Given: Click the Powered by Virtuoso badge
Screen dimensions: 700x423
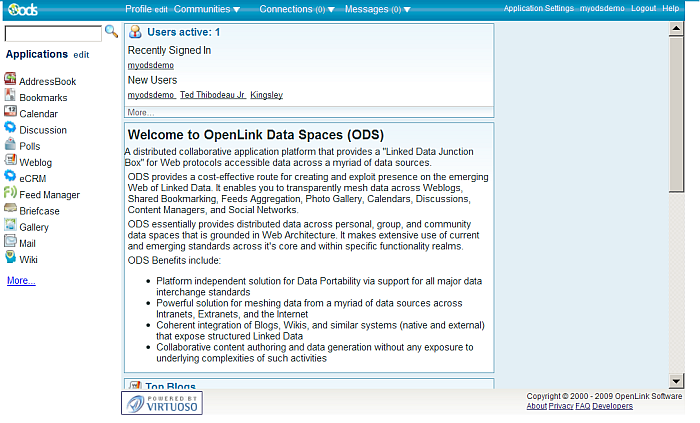Looking at the screenshot, I should tap(162, 403).
